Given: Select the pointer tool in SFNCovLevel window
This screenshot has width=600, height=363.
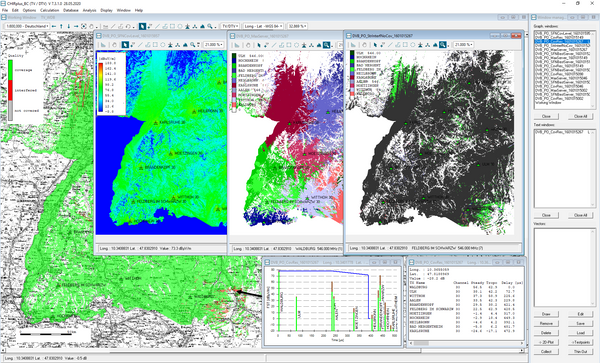Looking at the screenshot, I should pos(125,45).
